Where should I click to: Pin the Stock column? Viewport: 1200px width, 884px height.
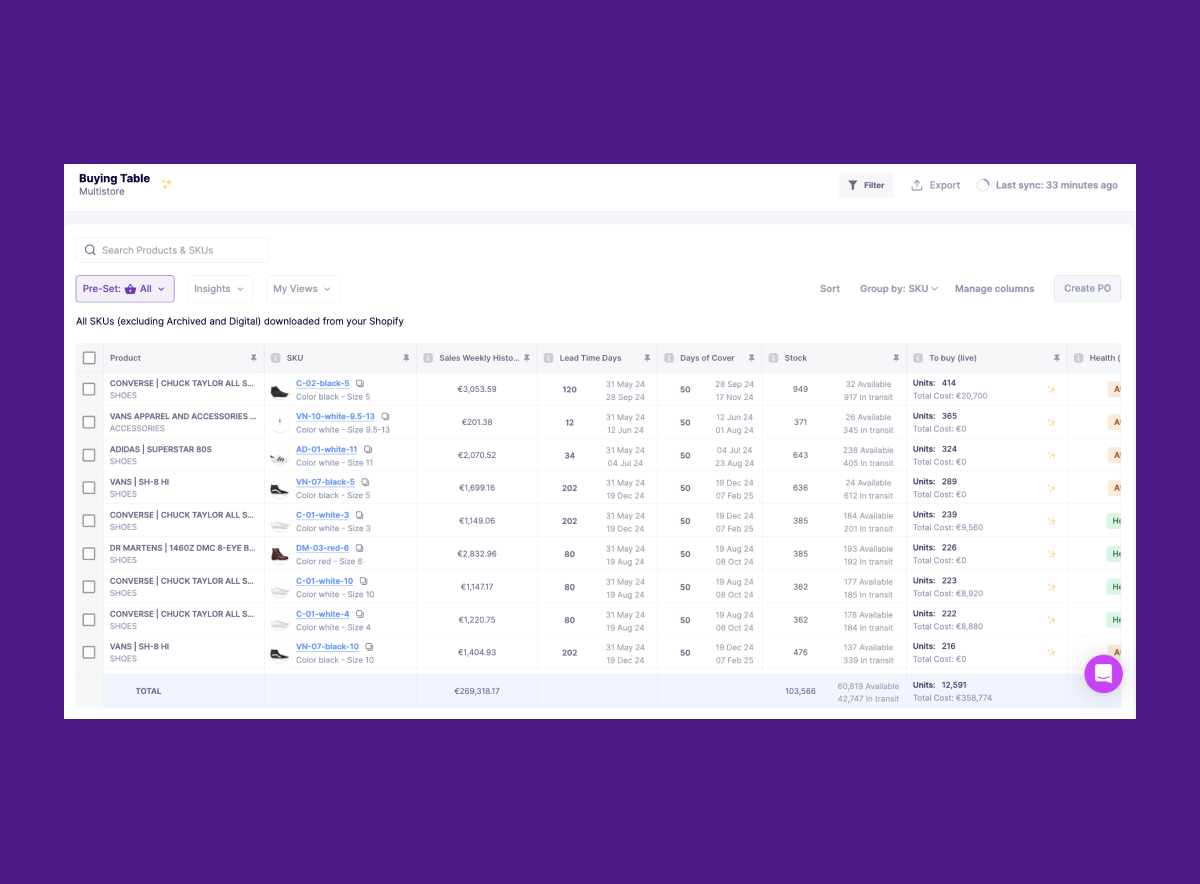pyautogui.click(x=895, y=358)
